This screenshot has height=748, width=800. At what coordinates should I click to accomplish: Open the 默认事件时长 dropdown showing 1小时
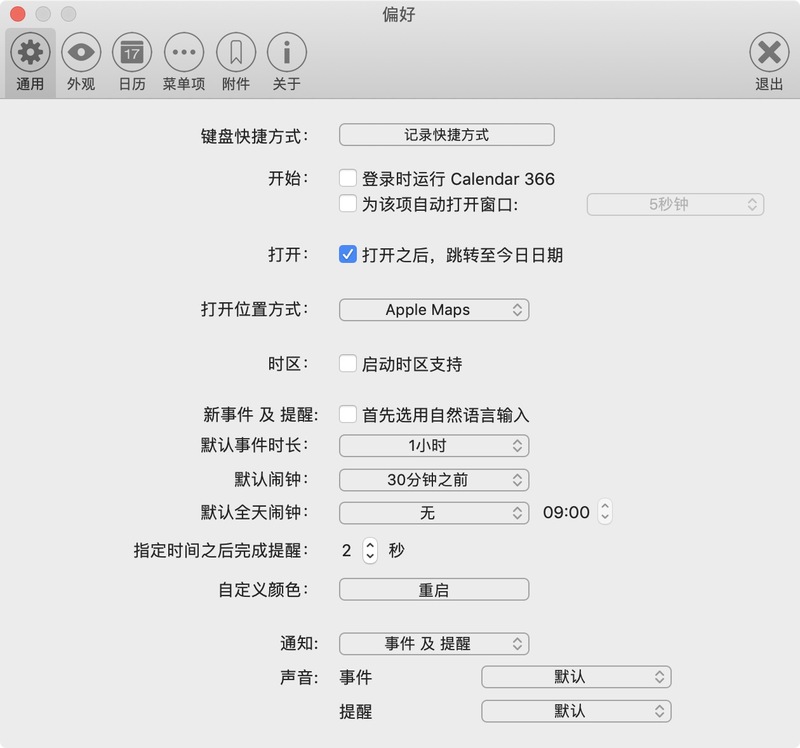[434, 446]
